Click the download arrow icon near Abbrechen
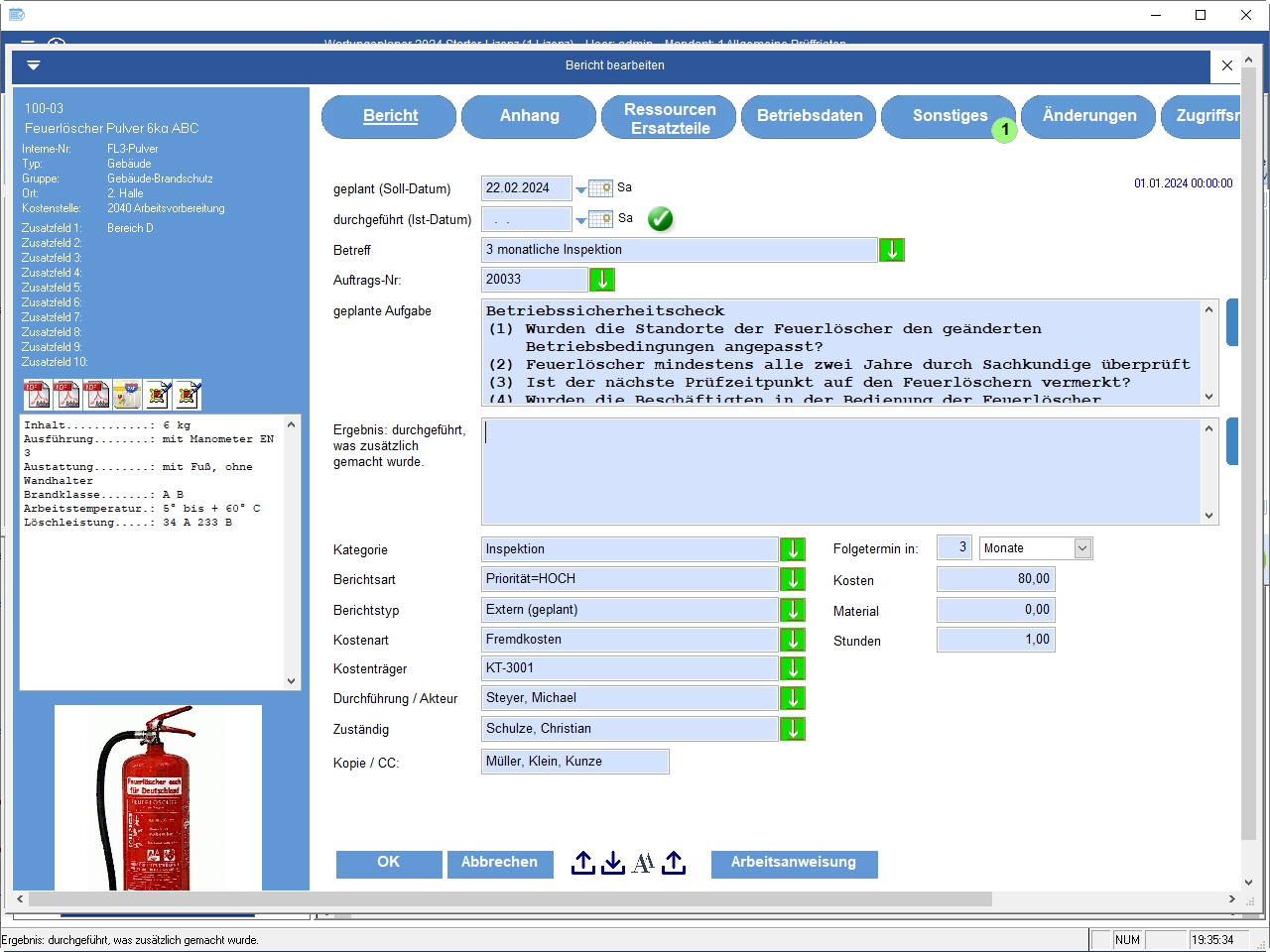The height and width of the screenshot is (952, 1270). tap(613, 864)
